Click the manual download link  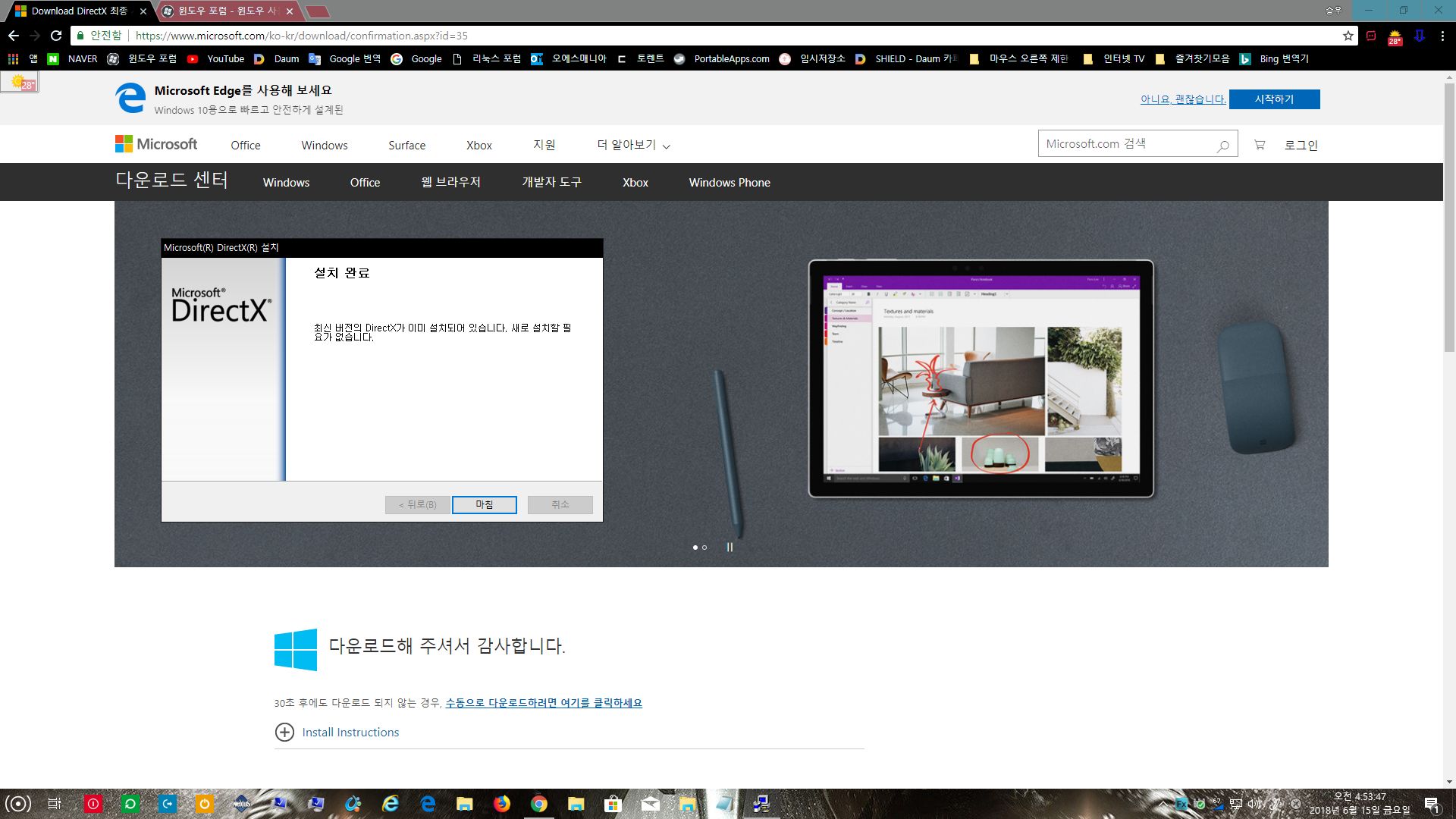[543, 701]
